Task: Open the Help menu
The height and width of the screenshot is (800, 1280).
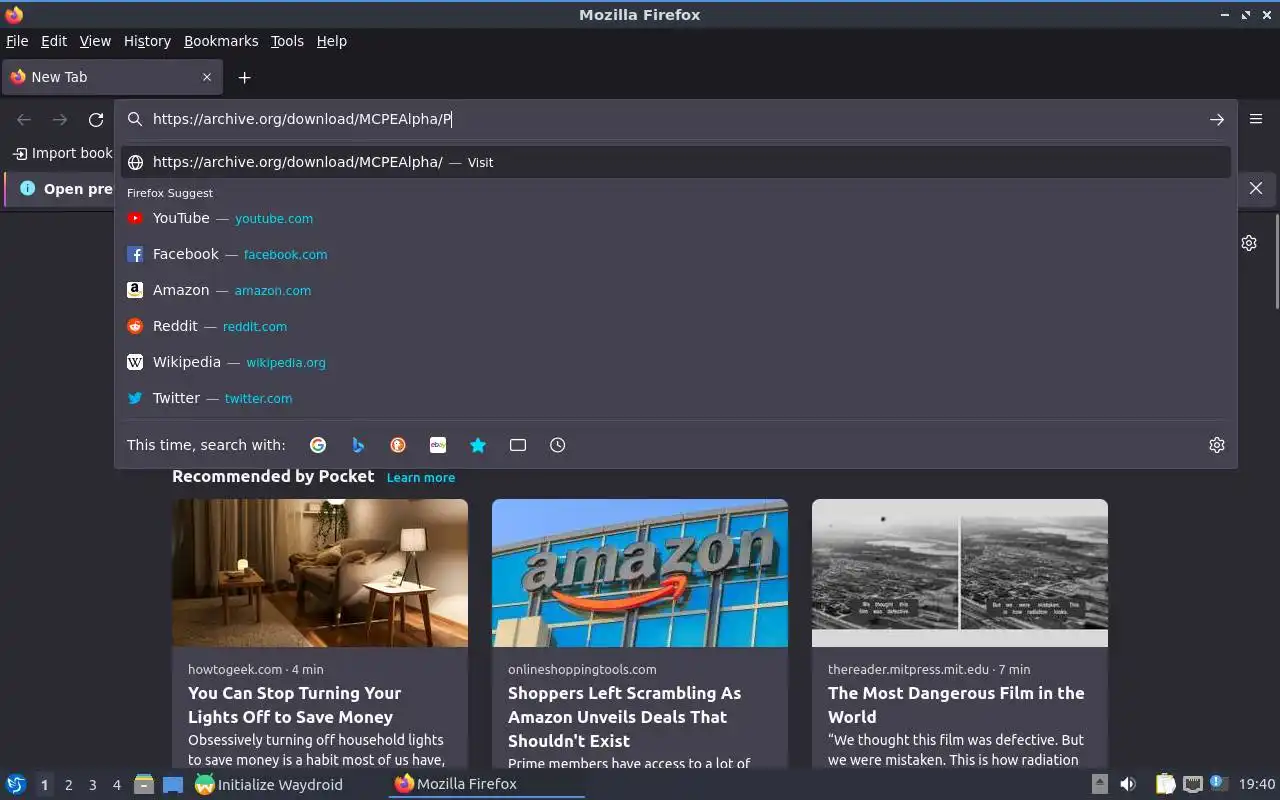Action: (x=332, y=41)
